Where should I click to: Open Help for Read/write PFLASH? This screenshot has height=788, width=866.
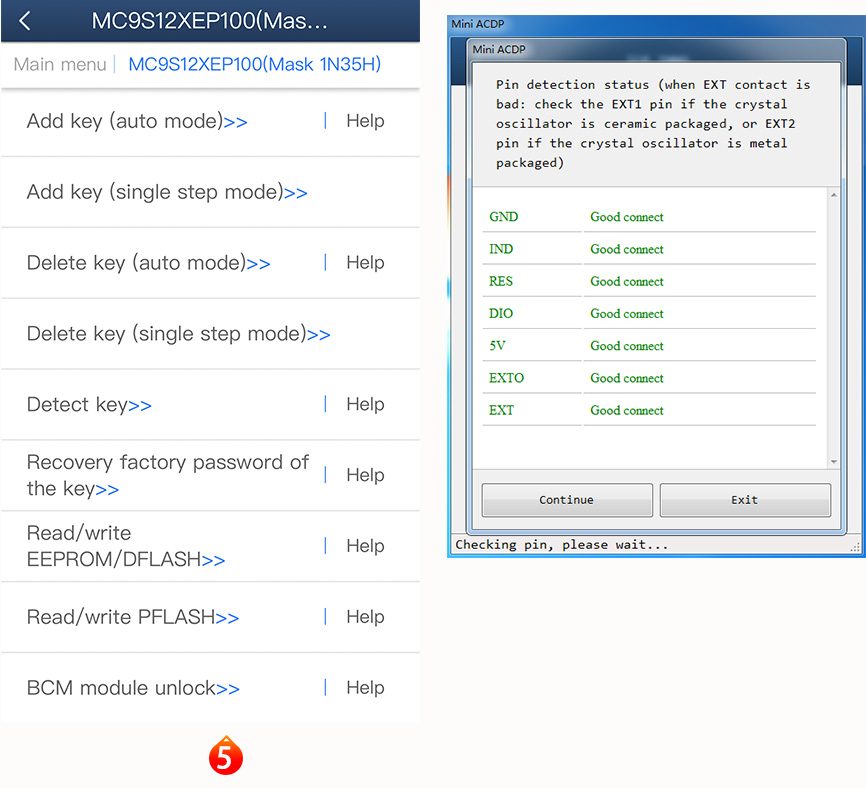(x=365, y=617)
